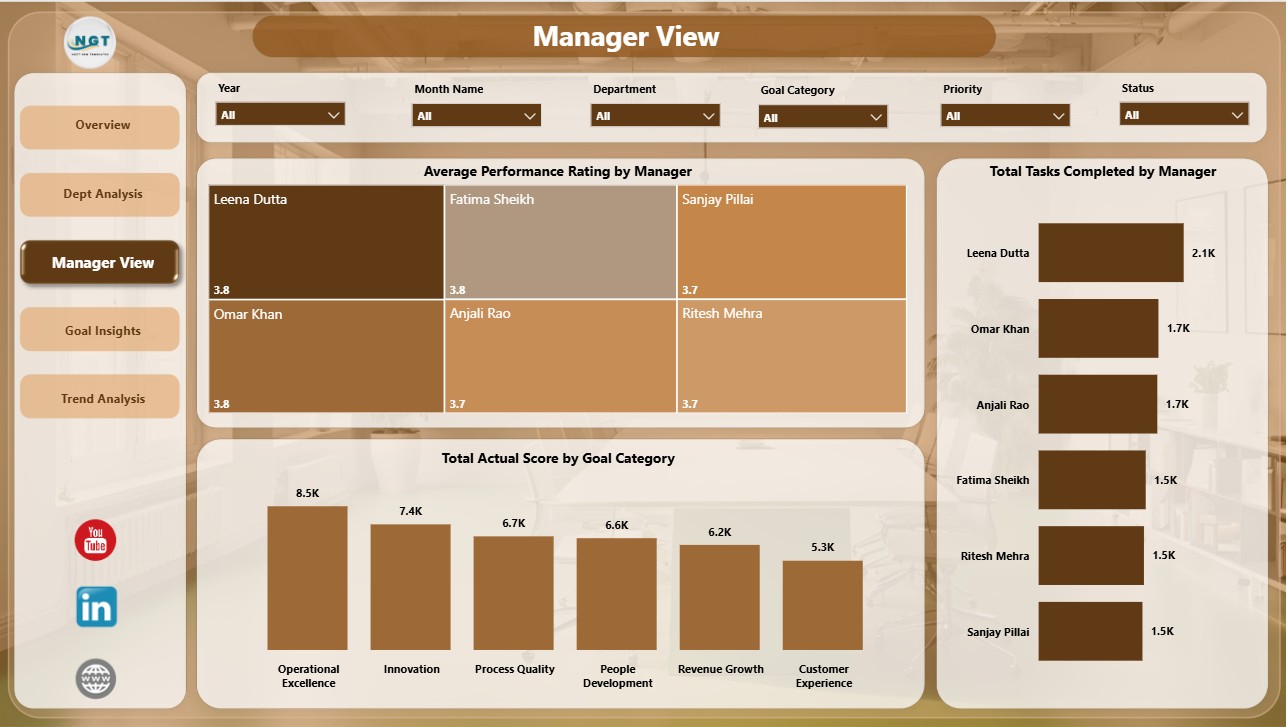Viewport: 1286px width, 727px height.
Task: Click the Operational Excellence axis label
Action: click(309, 676)
